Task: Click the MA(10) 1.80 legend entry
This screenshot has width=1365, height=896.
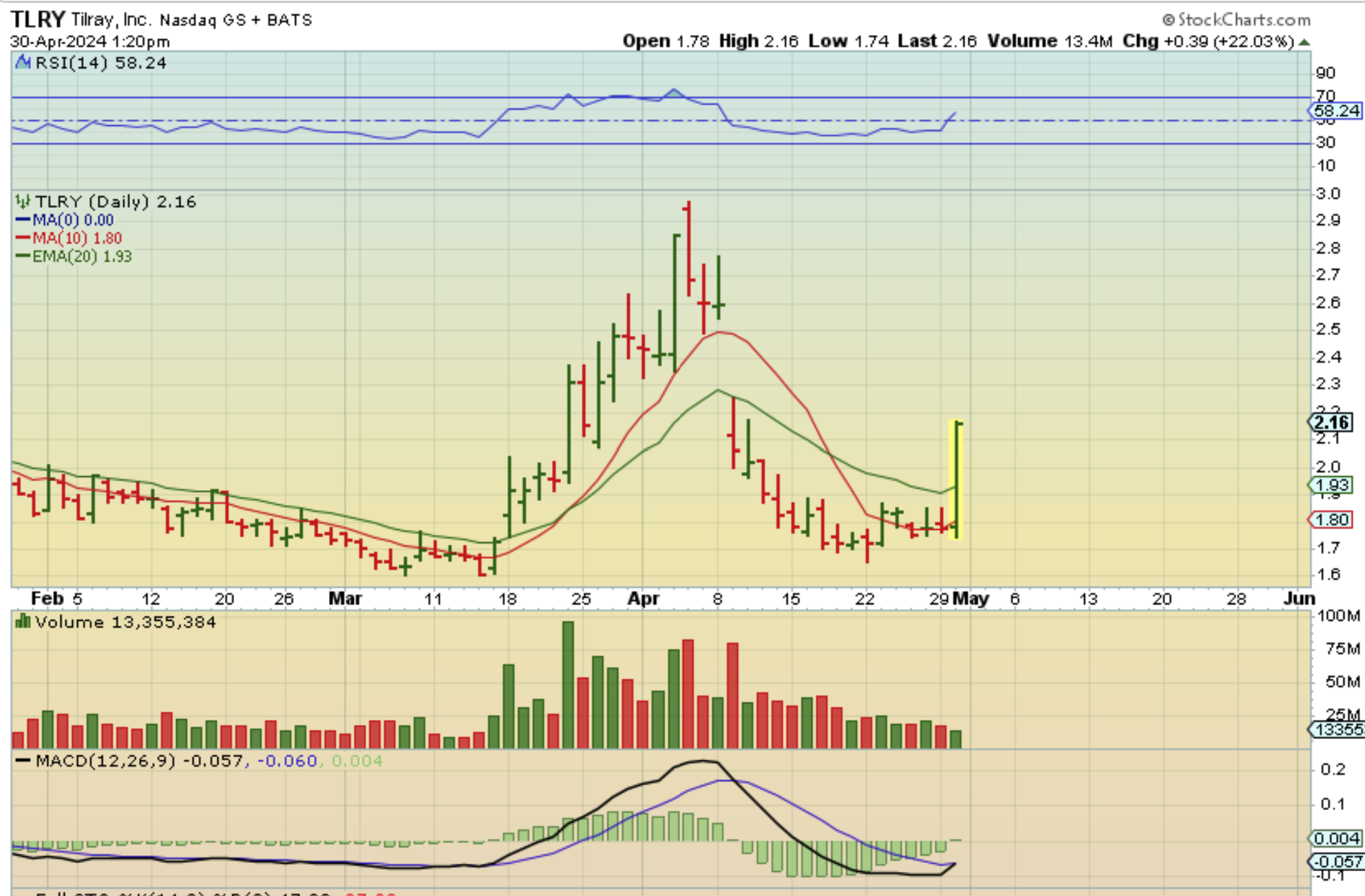Action: pyautogui.click(x=76, y=238)
